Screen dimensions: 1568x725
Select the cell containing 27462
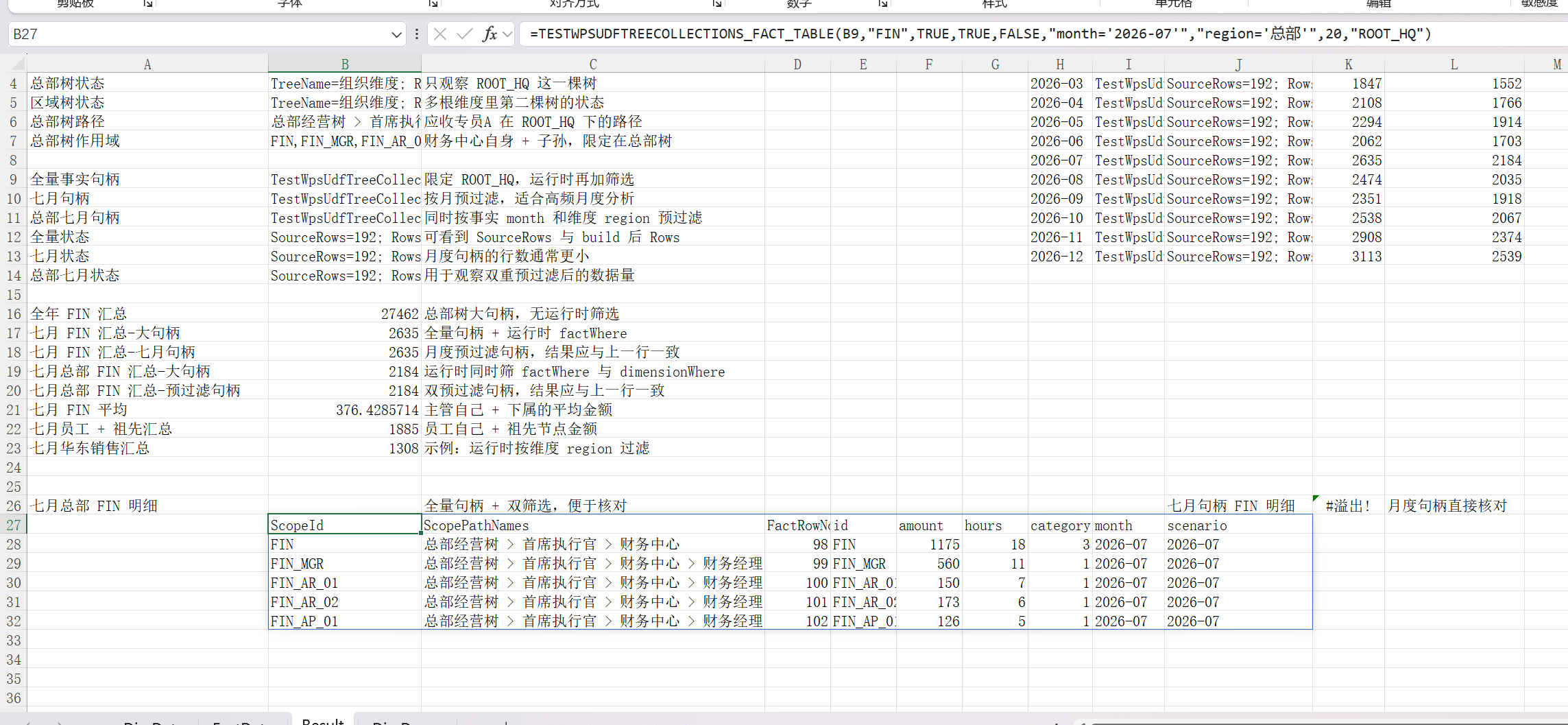pos(345,313)
